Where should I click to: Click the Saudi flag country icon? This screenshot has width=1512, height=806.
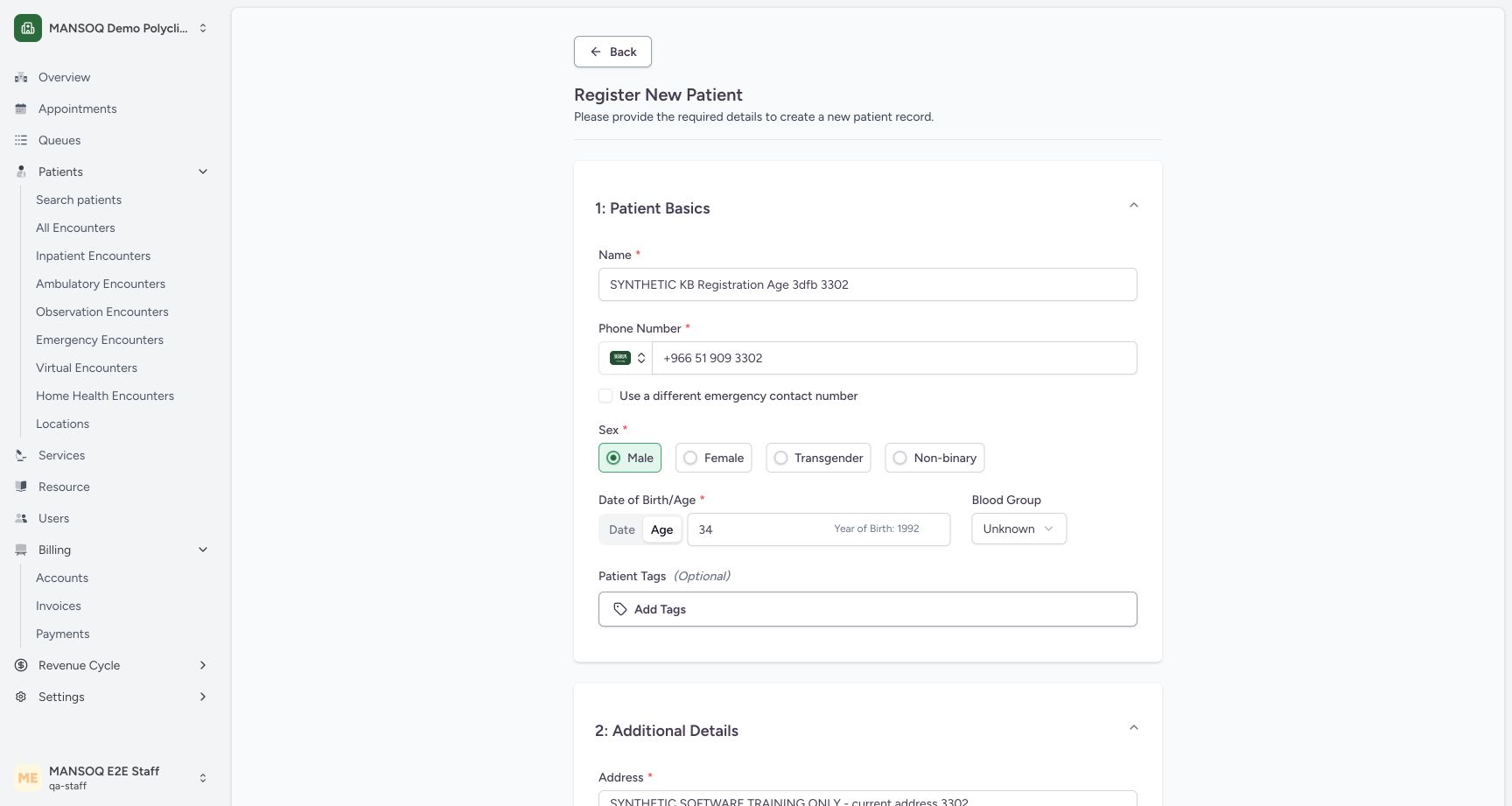click(x=620, y=358)
